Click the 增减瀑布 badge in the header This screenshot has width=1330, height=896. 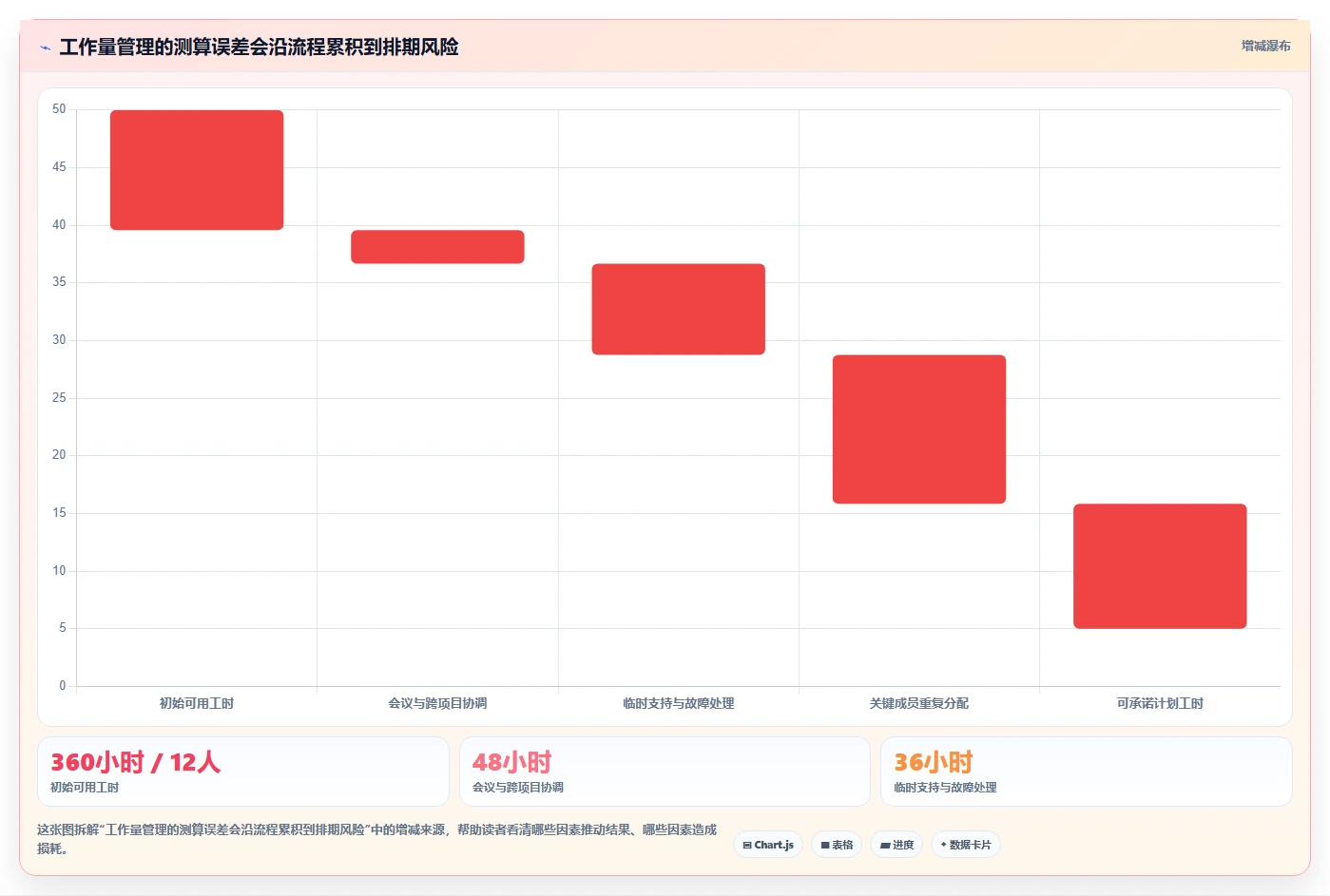point(1265,46)
